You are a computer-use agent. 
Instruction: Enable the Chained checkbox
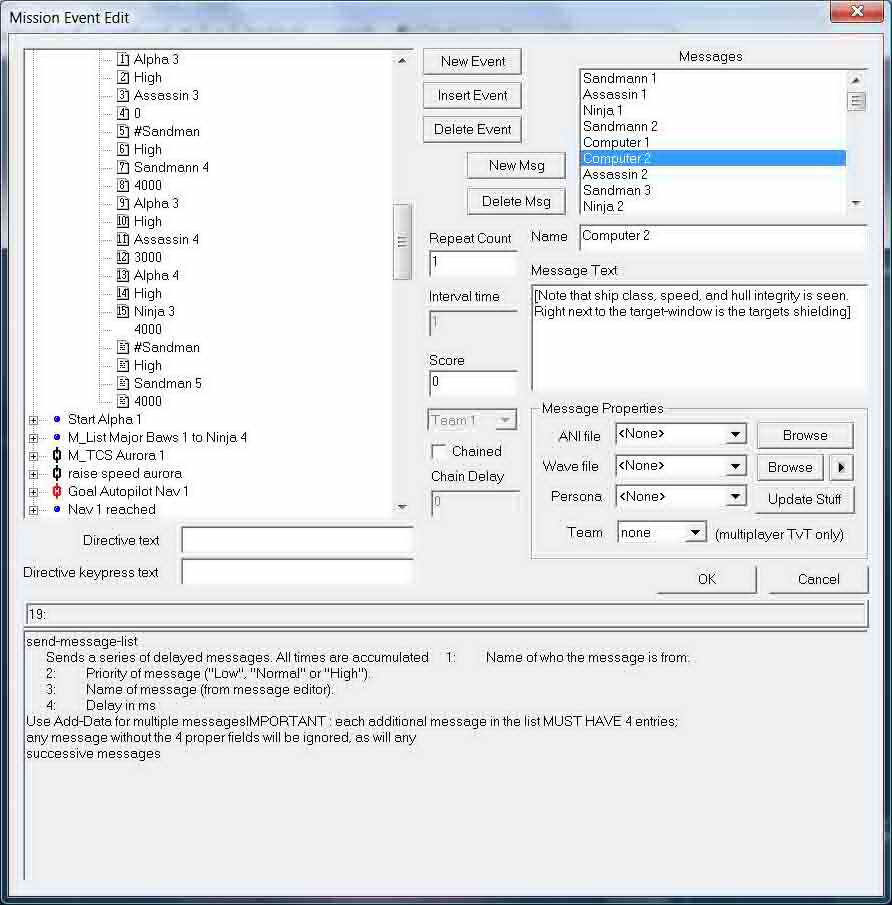point(438,451)
